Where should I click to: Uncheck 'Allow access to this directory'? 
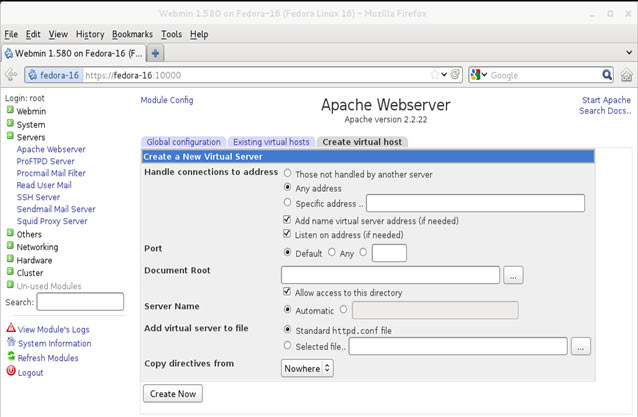287,292
